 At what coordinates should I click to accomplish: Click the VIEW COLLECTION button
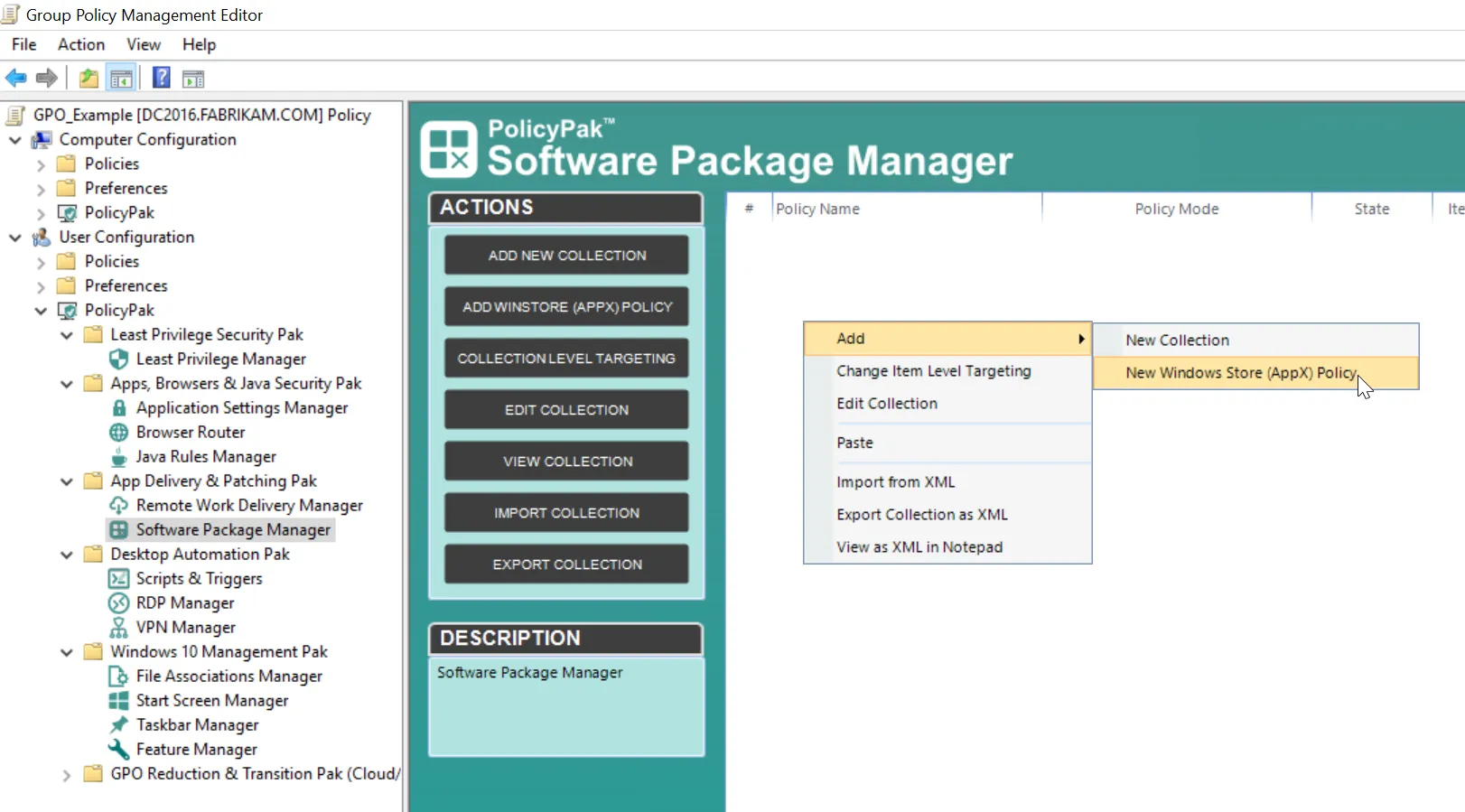[566, 462]
